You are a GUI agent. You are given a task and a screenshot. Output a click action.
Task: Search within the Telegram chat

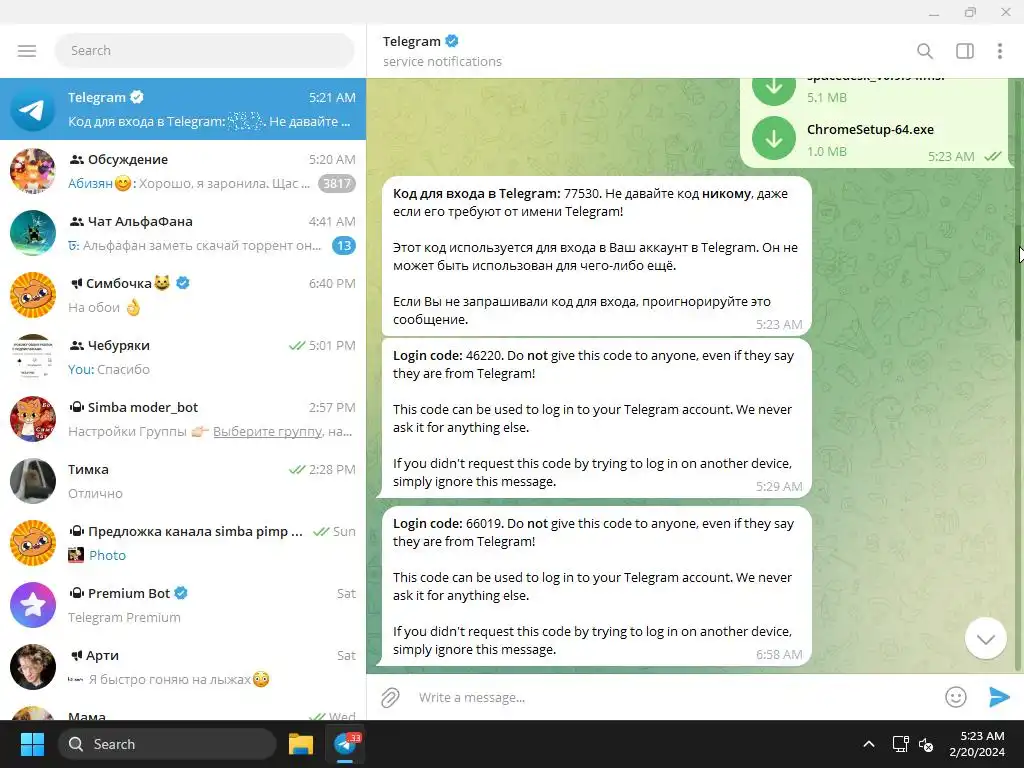point(925,51)
